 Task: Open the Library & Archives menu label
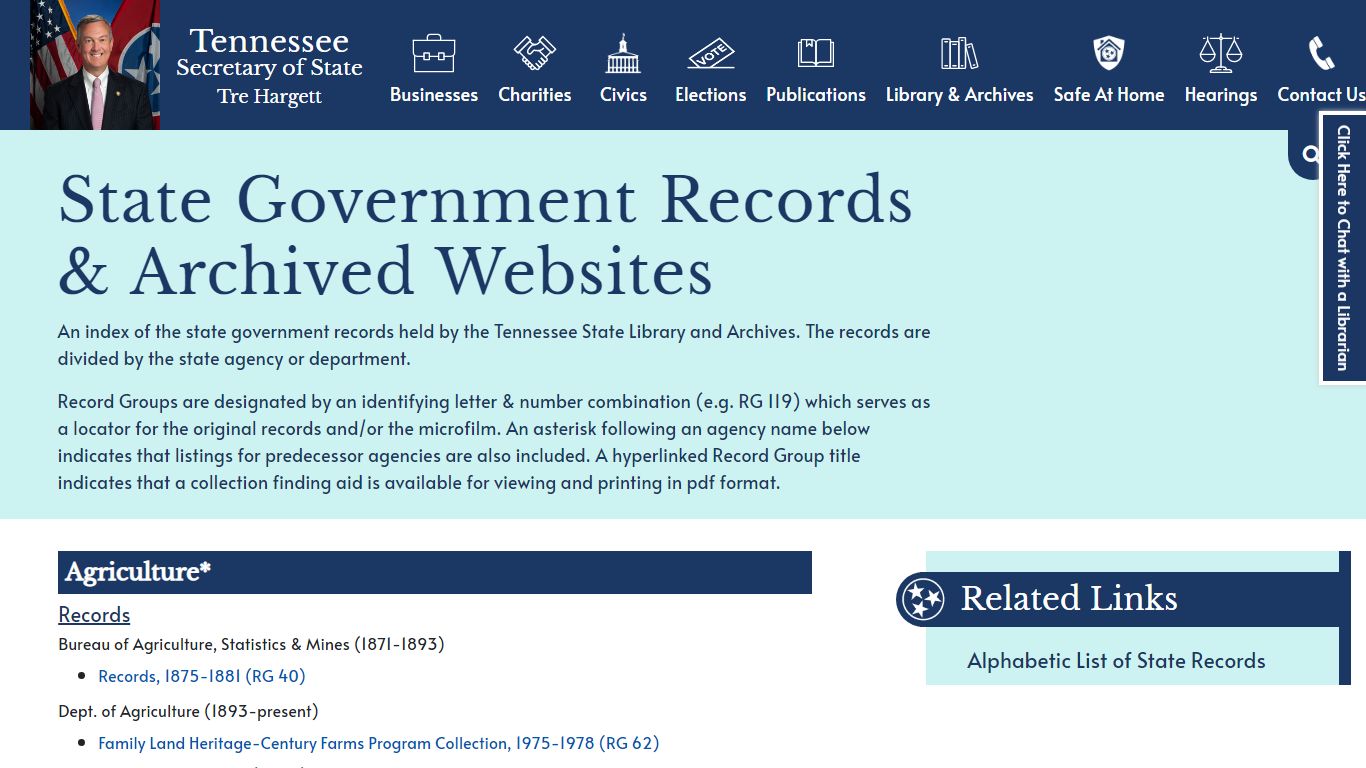(x=959, y=95)
